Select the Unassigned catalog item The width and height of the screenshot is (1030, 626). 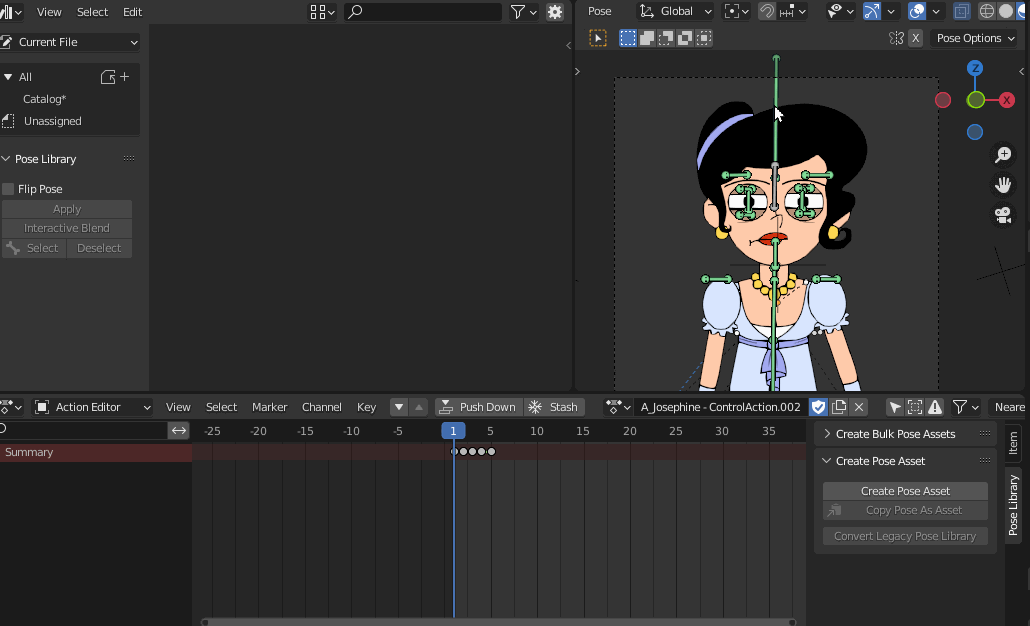(53, 121)
